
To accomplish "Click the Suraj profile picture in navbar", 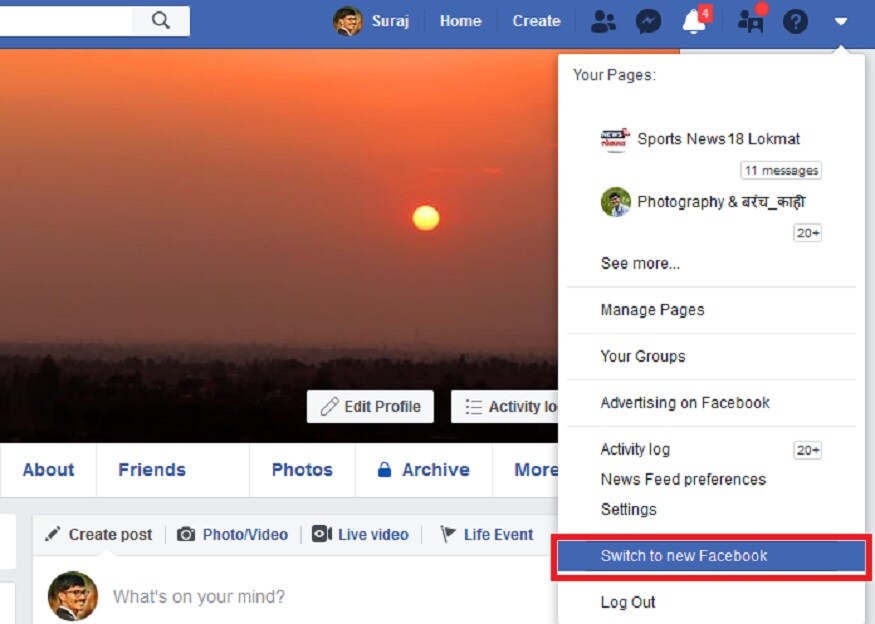I will pyautogui.click(x=348, y=21).
